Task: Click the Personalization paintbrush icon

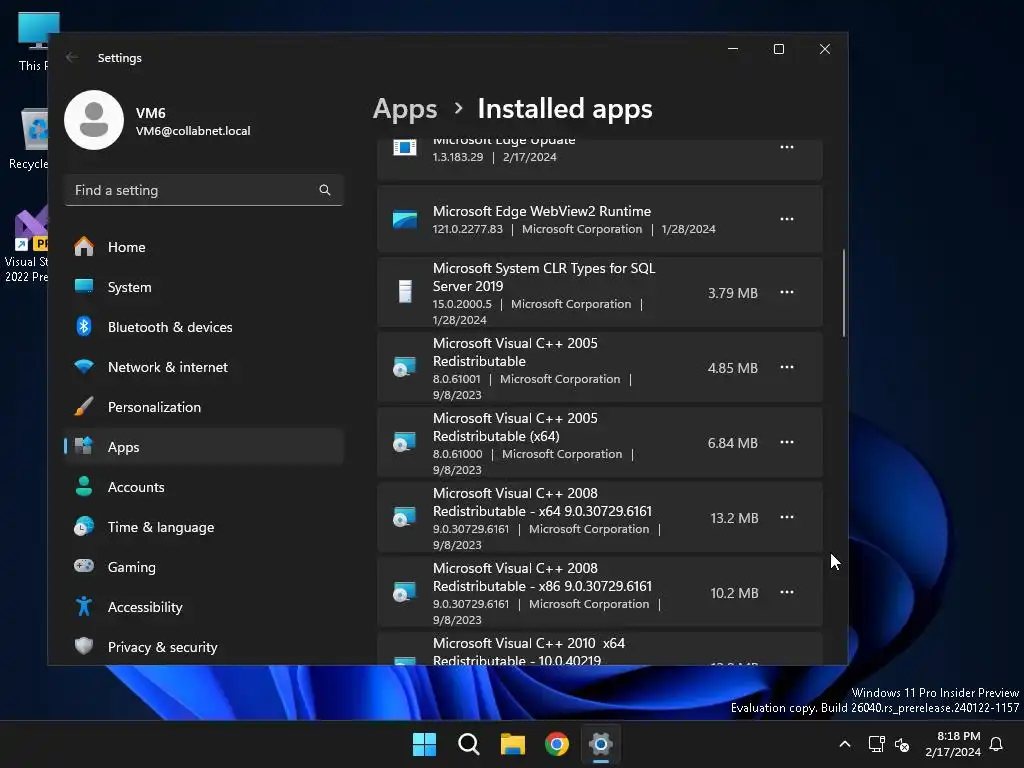Action: coord(84,406)
